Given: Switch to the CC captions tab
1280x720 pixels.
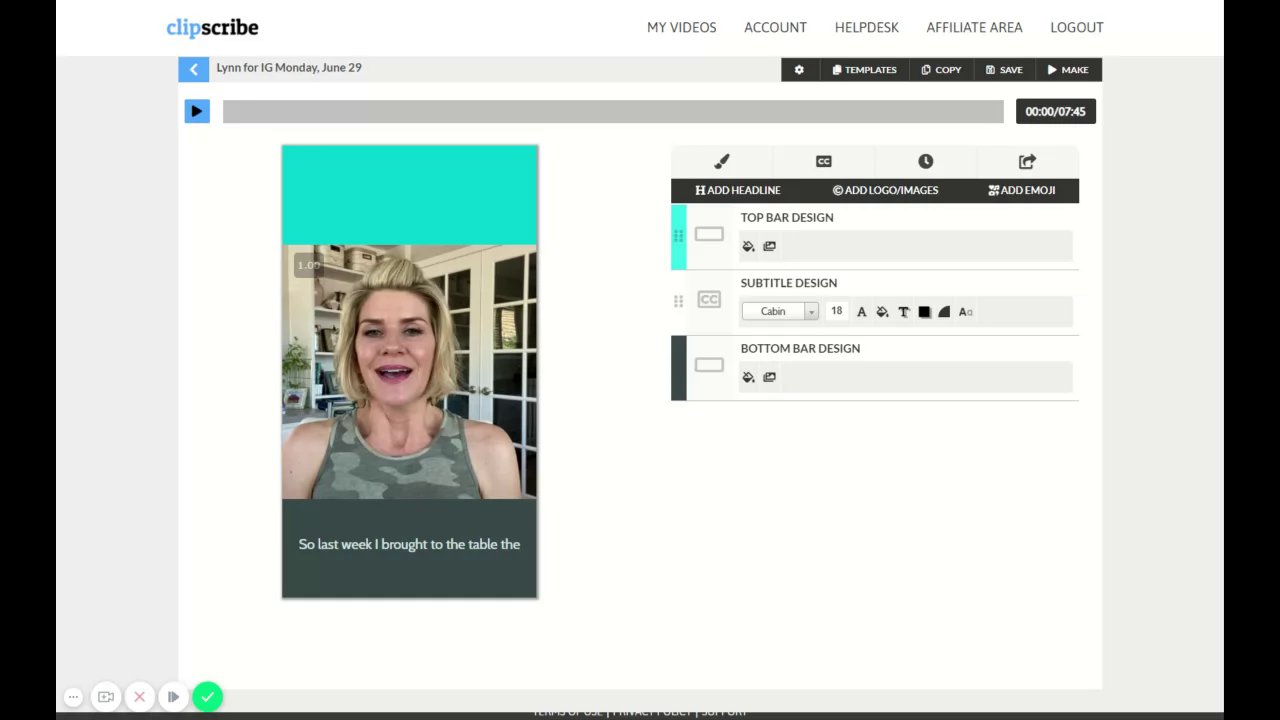Looking at the screenshot, I should pos(824,161).
